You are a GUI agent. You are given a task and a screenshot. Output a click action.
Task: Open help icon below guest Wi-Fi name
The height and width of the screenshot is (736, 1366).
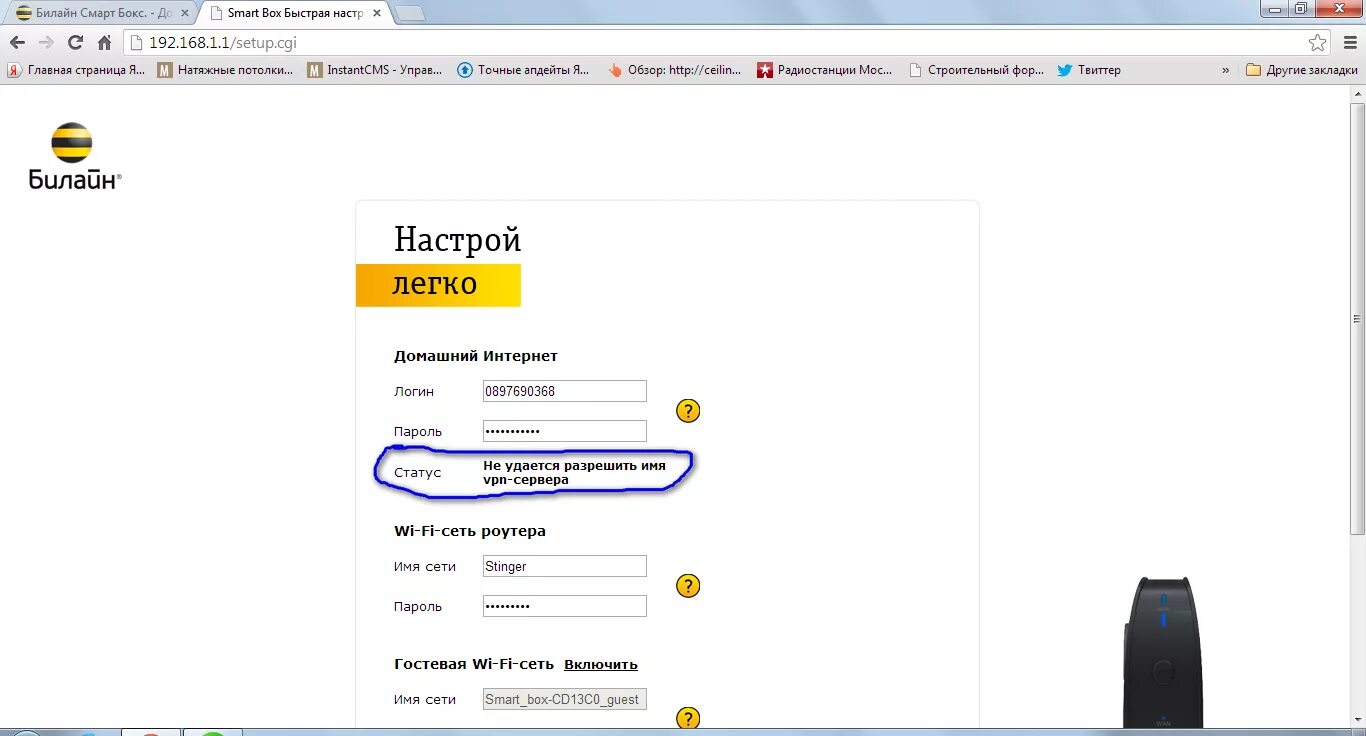(688, 718)
